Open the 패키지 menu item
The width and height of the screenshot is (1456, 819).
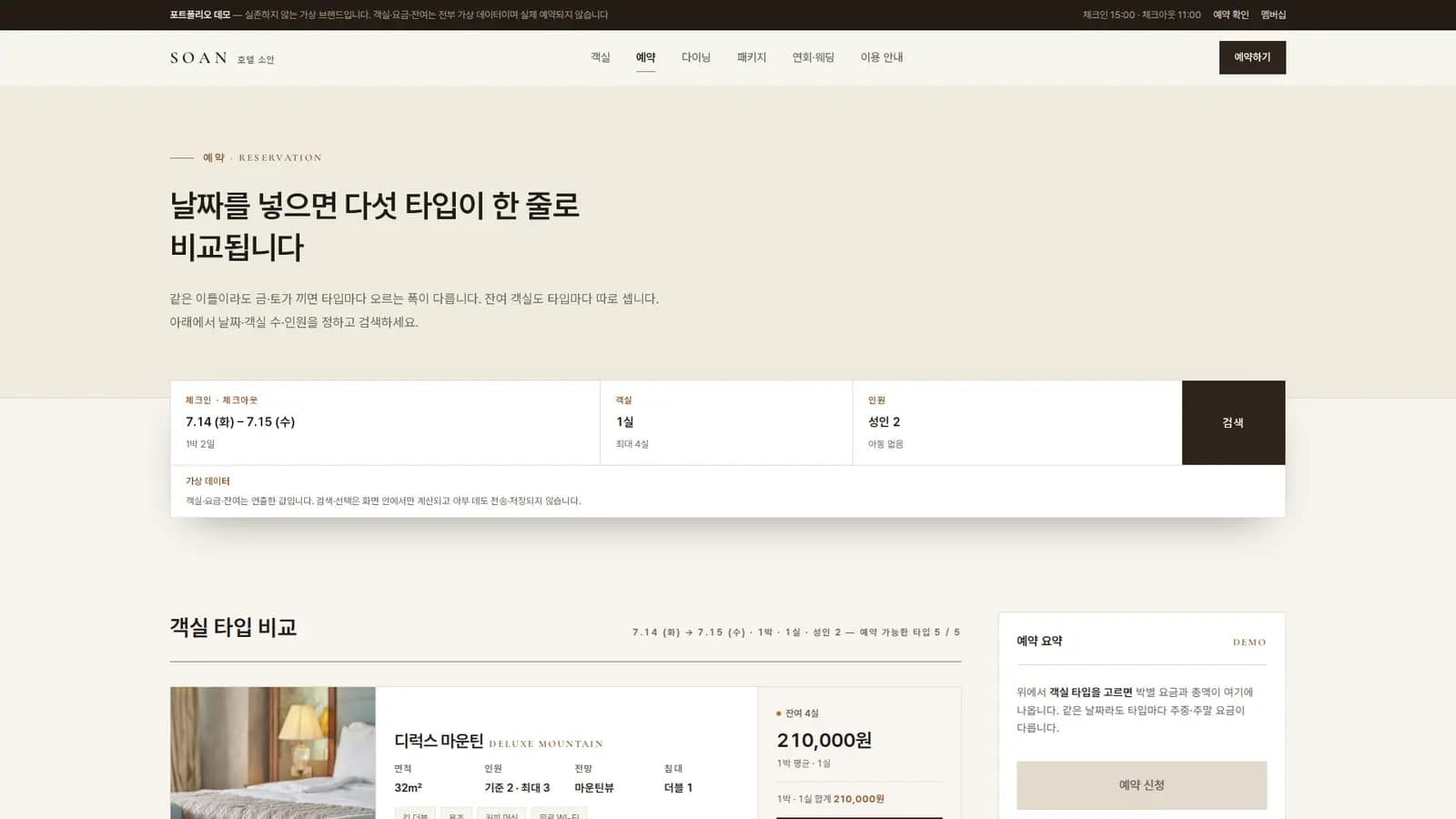[x=752, y=57]
